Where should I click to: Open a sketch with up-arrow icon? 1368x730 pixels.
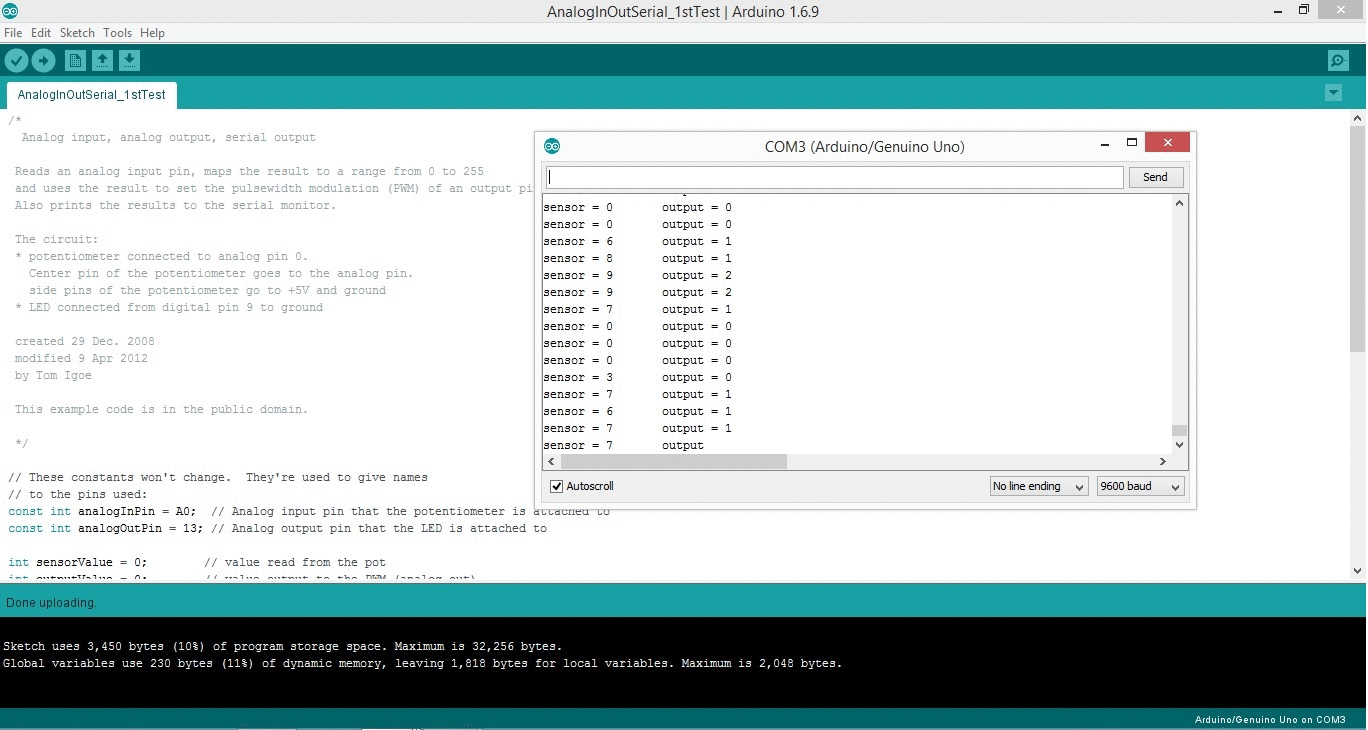pyautogui.click(x=102, y=61)
